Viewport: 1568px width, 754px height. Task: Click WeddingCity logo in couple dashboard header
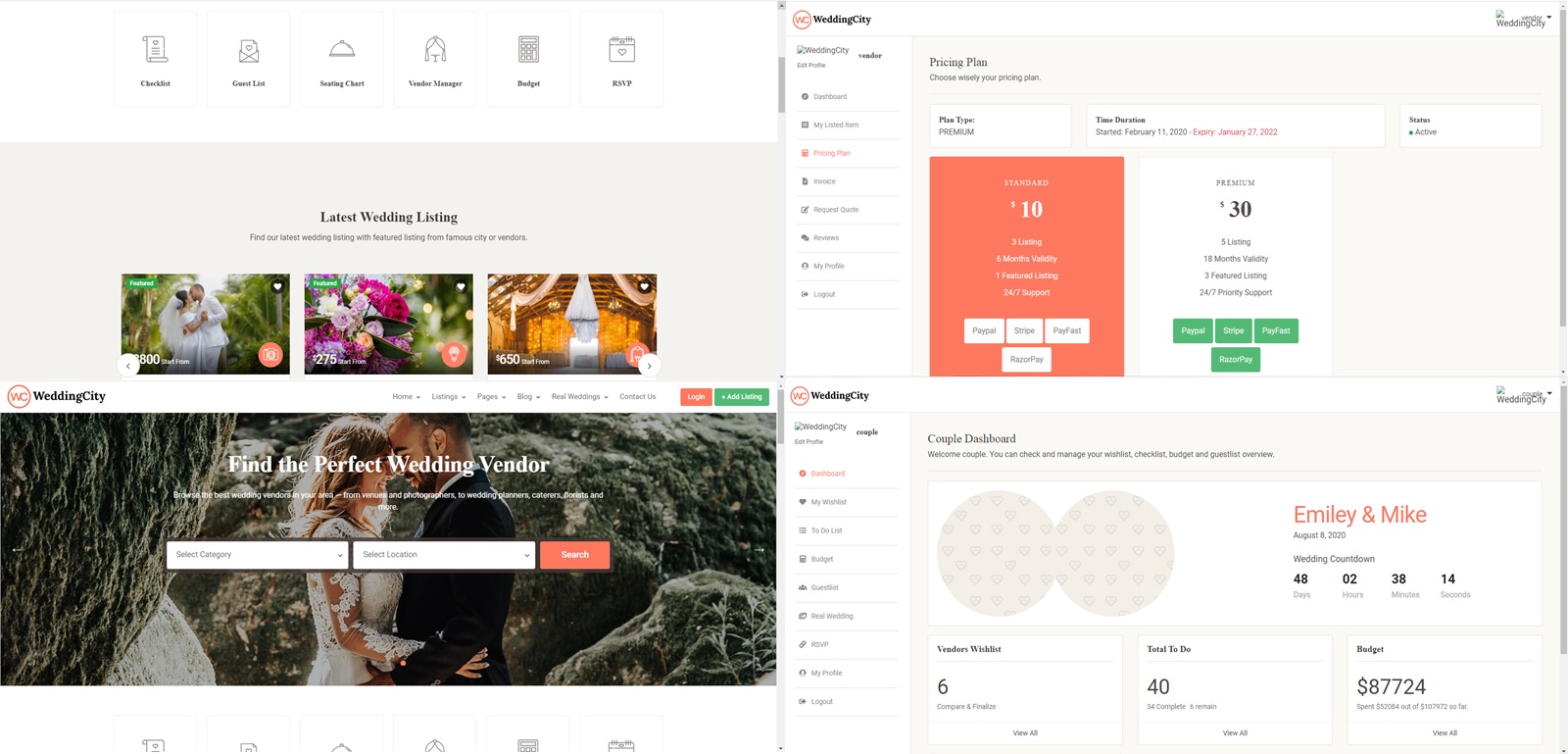[830, 396]
